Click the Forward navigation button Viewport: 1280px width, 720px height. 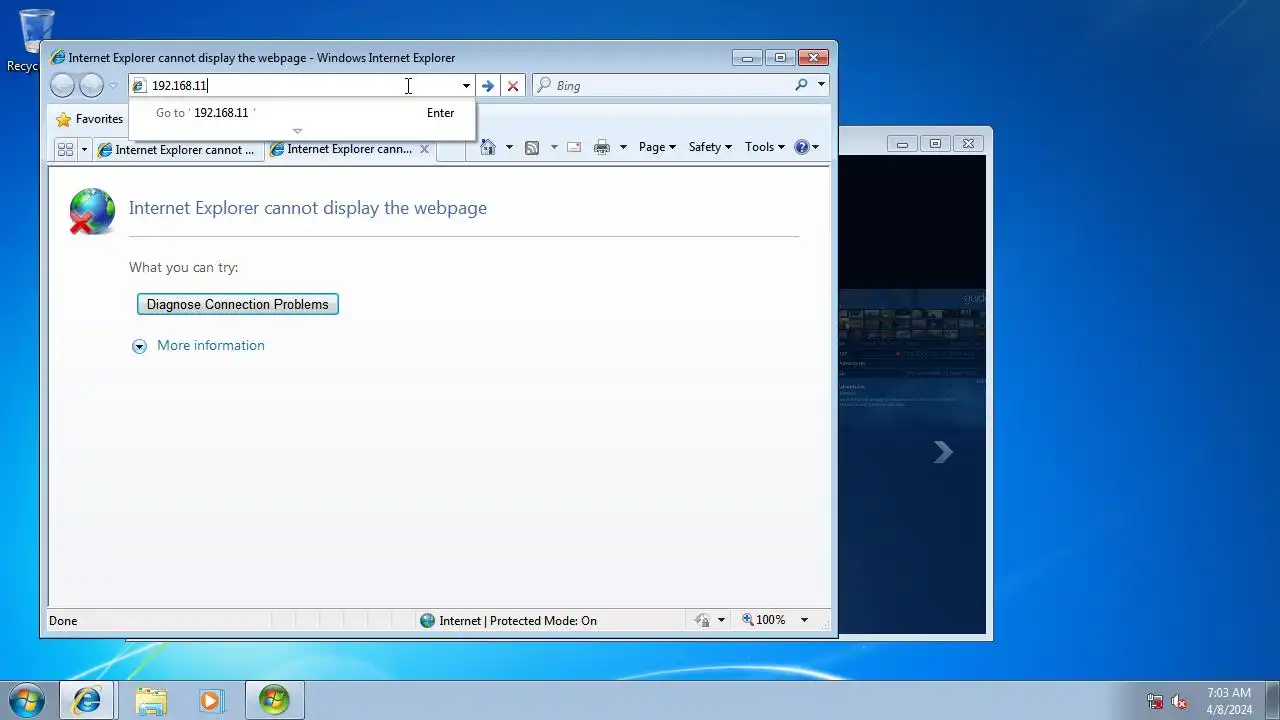(x=91, y=86)
